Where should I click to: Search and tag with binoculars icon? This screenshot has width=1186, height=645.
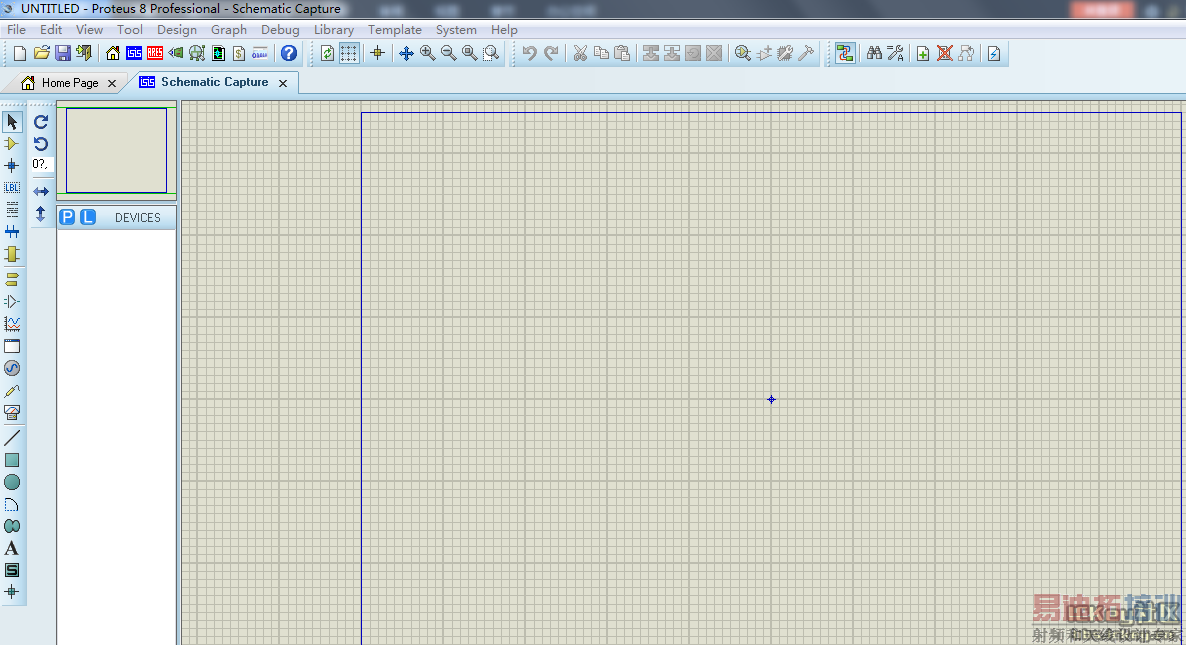click(874, 54)
